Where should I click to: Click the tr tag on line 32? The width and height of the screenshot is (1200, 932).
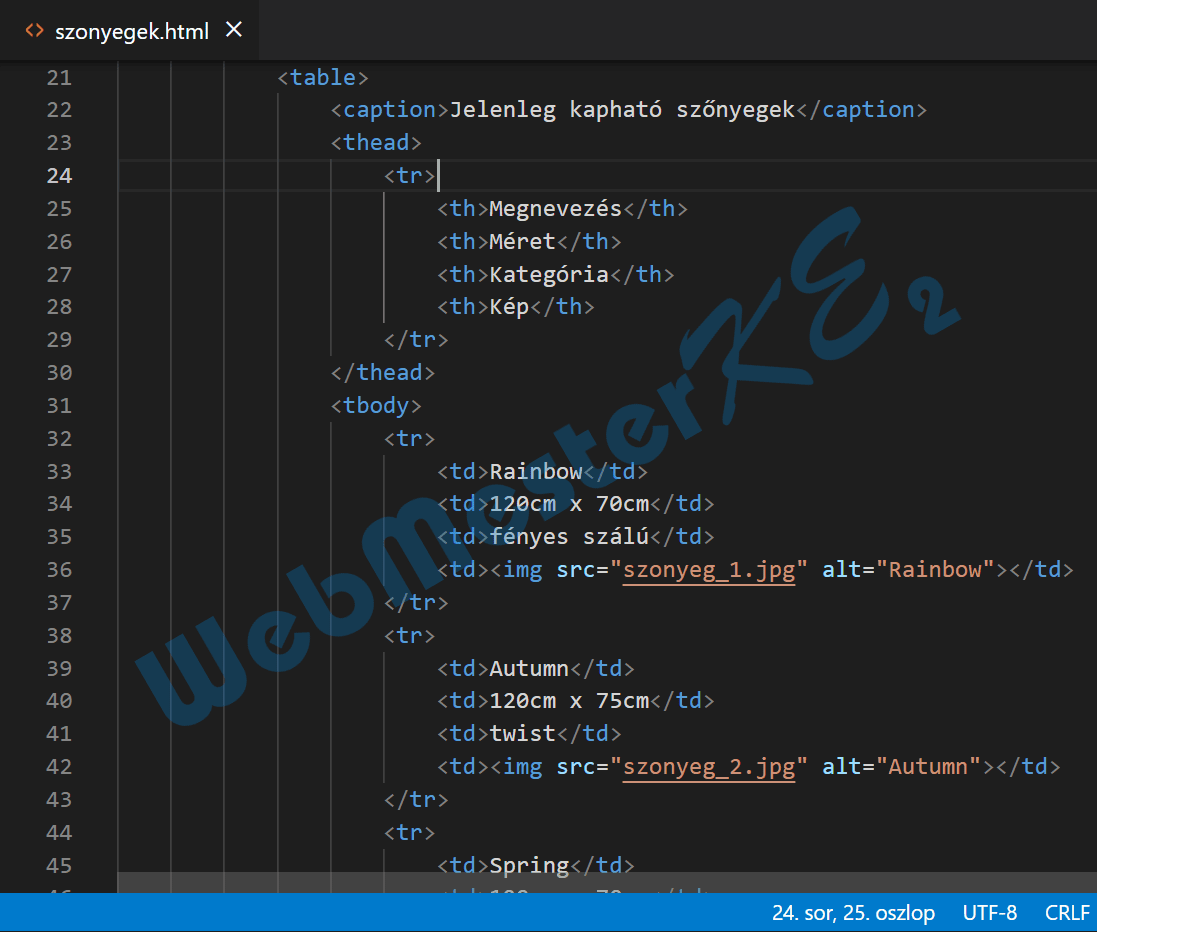pyautogui.click(x=410, y=439)
